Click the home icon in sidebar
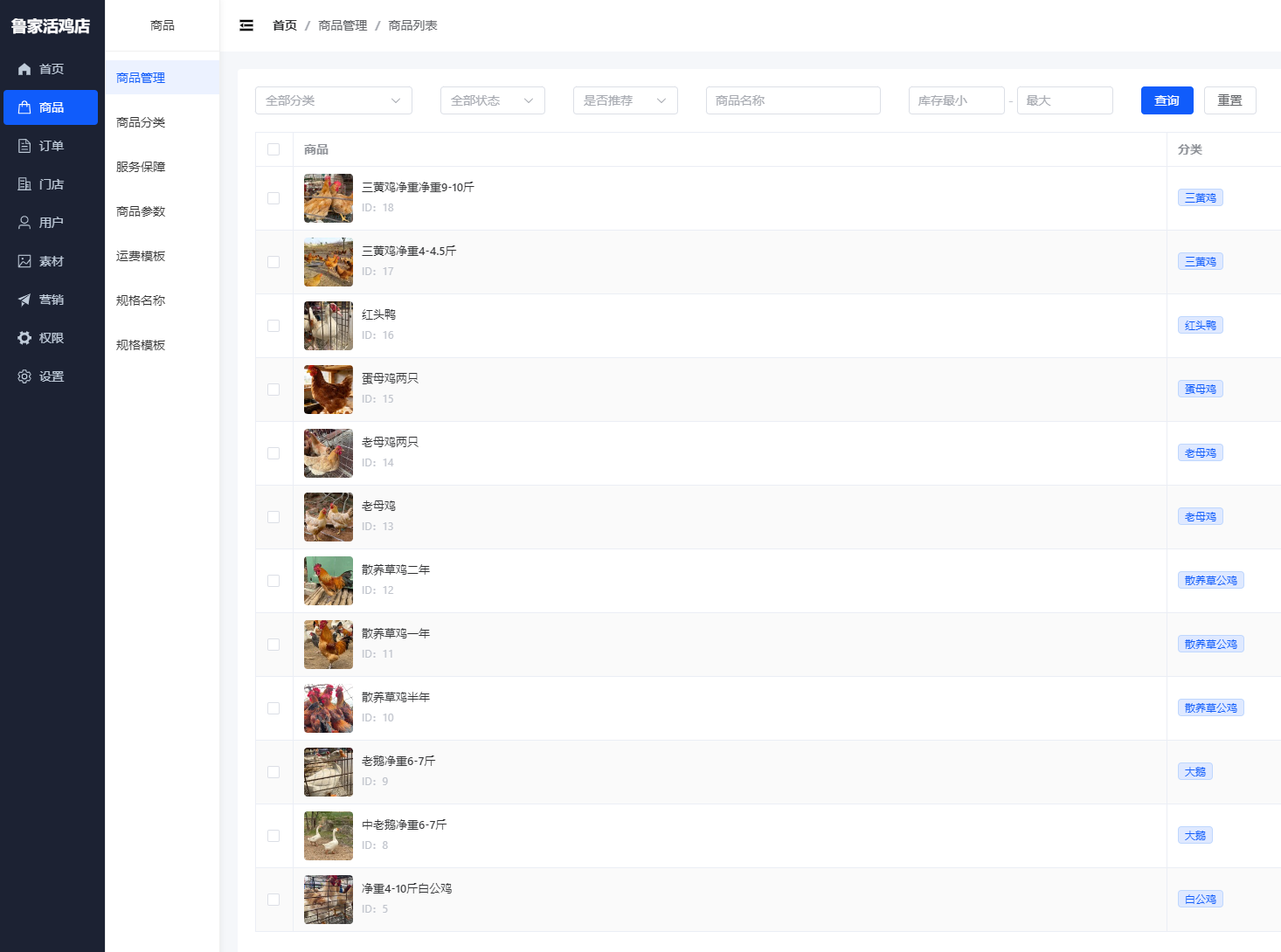The height and width of the screenshot is (952, 1281). click(x=24, y=69)
